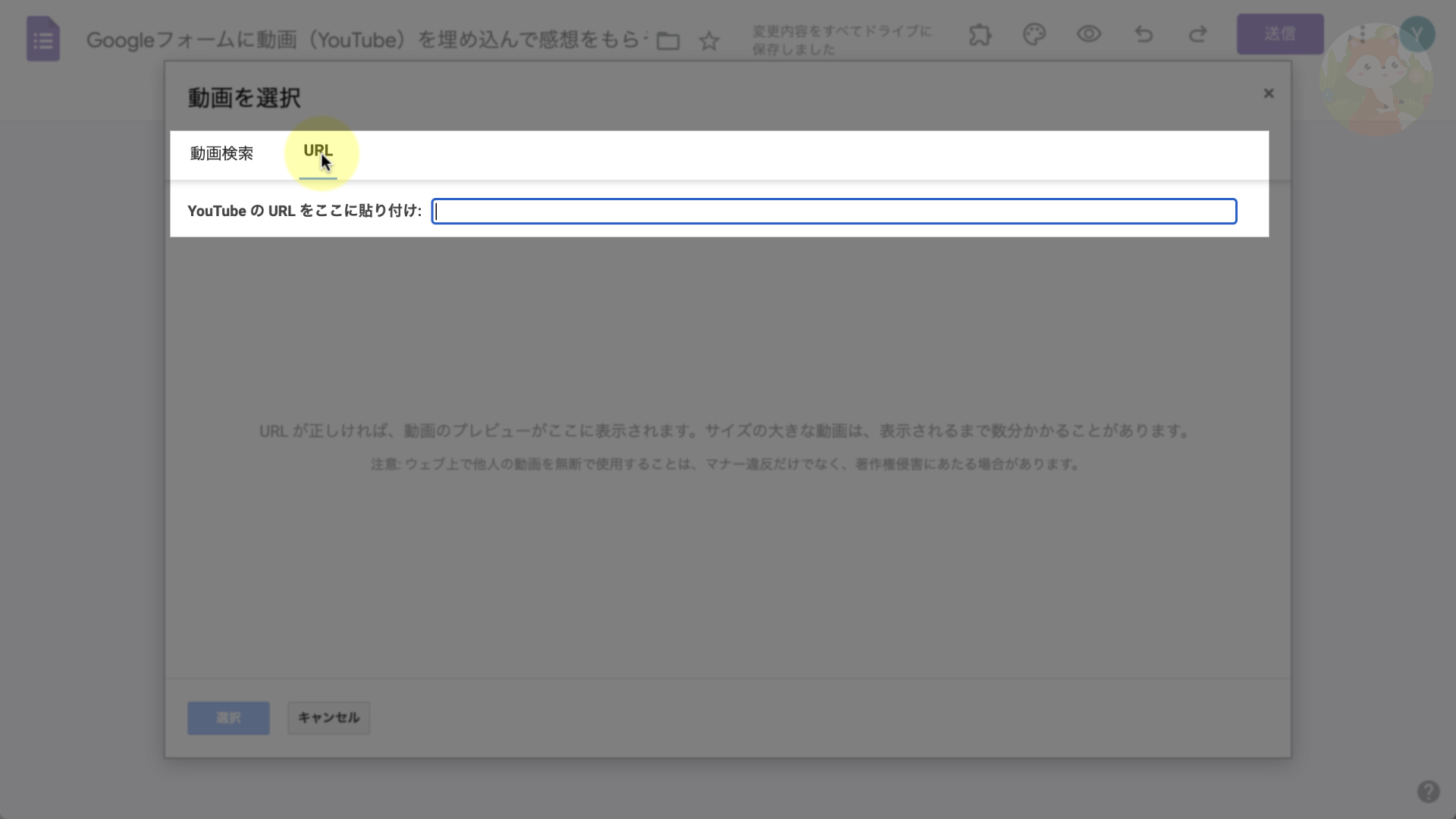
Task: Click the YouTube の URL をここに貼り付け label
Action: 304,211
